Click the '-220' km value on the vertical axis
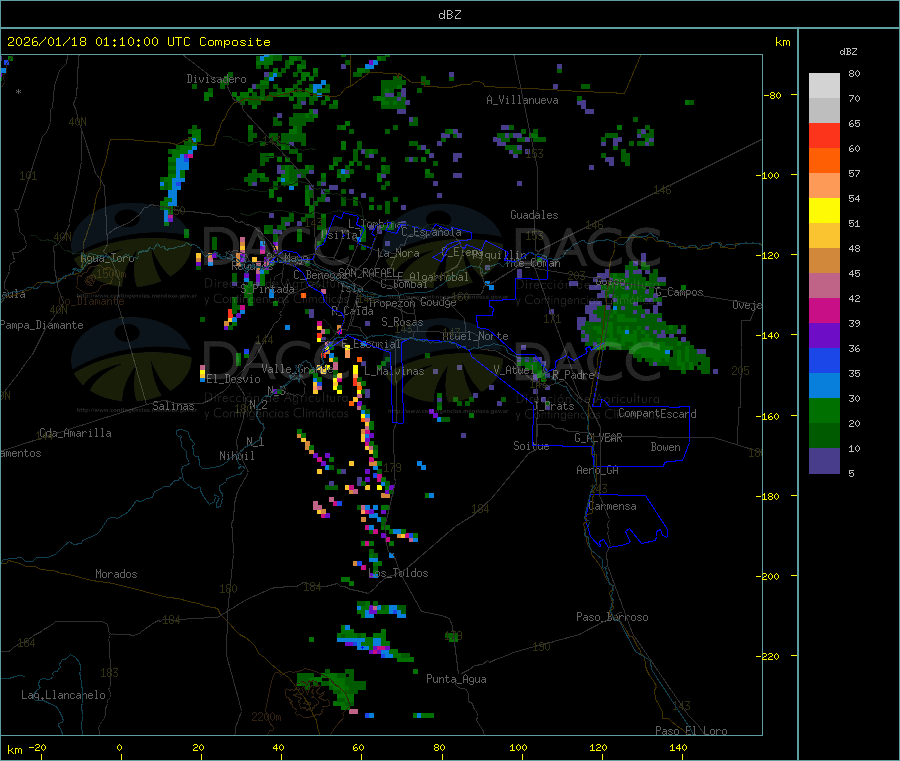The height and width of the screenshot is (761, 900). tap(768, 657)
